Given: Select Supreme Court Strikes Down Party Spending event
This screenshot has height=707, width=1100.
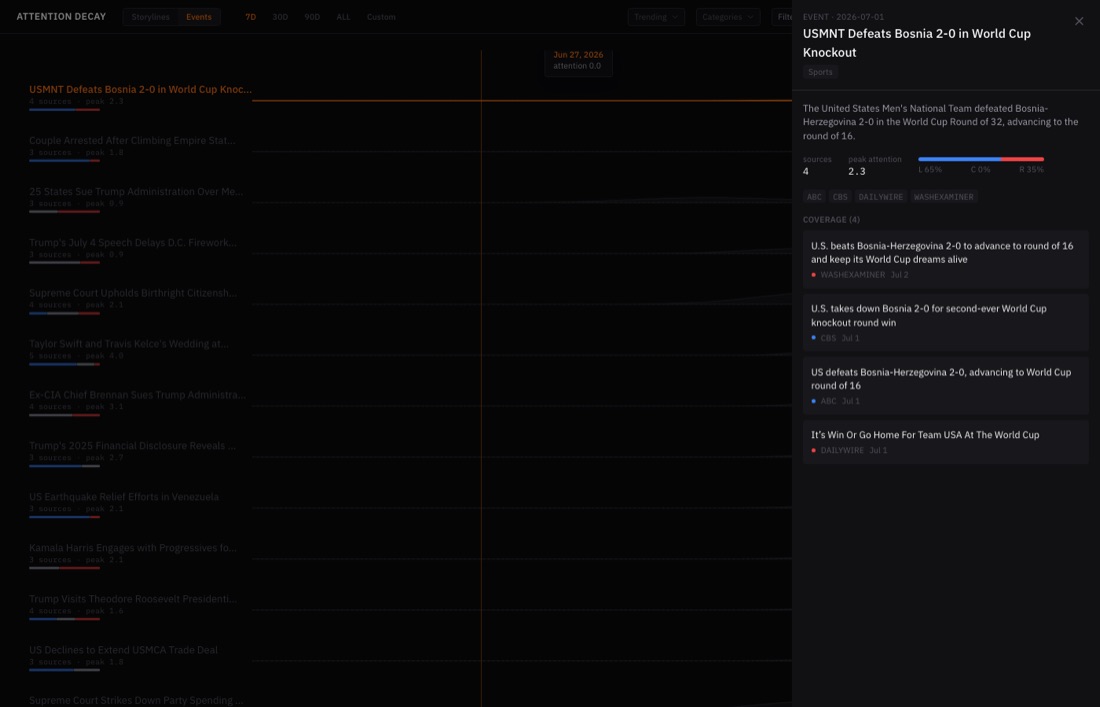Looking at the screenshot, I should pos(137,701).
